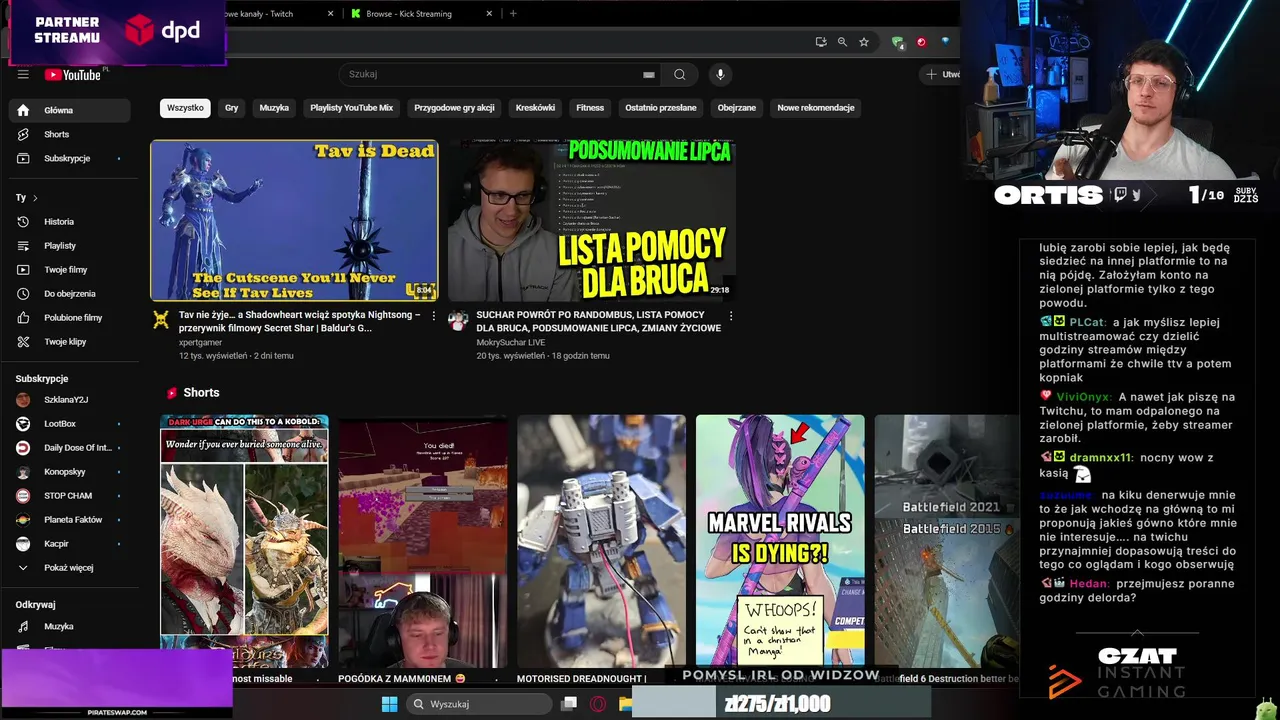Viewport: 1280px width, 720px height.
Task: Open Do obejrzenia in the sidebar
Action: click(x=69, y=294)
